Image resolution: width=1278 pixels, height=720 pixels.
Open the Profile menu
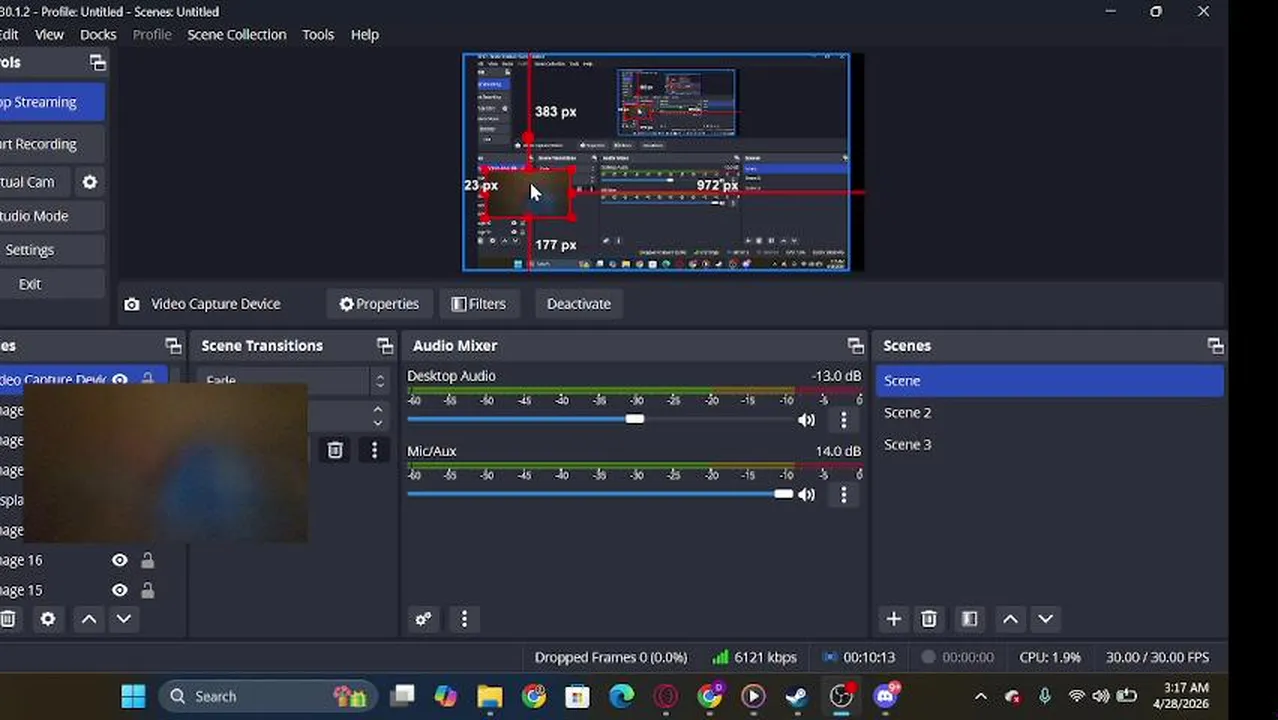pos(152,34)
